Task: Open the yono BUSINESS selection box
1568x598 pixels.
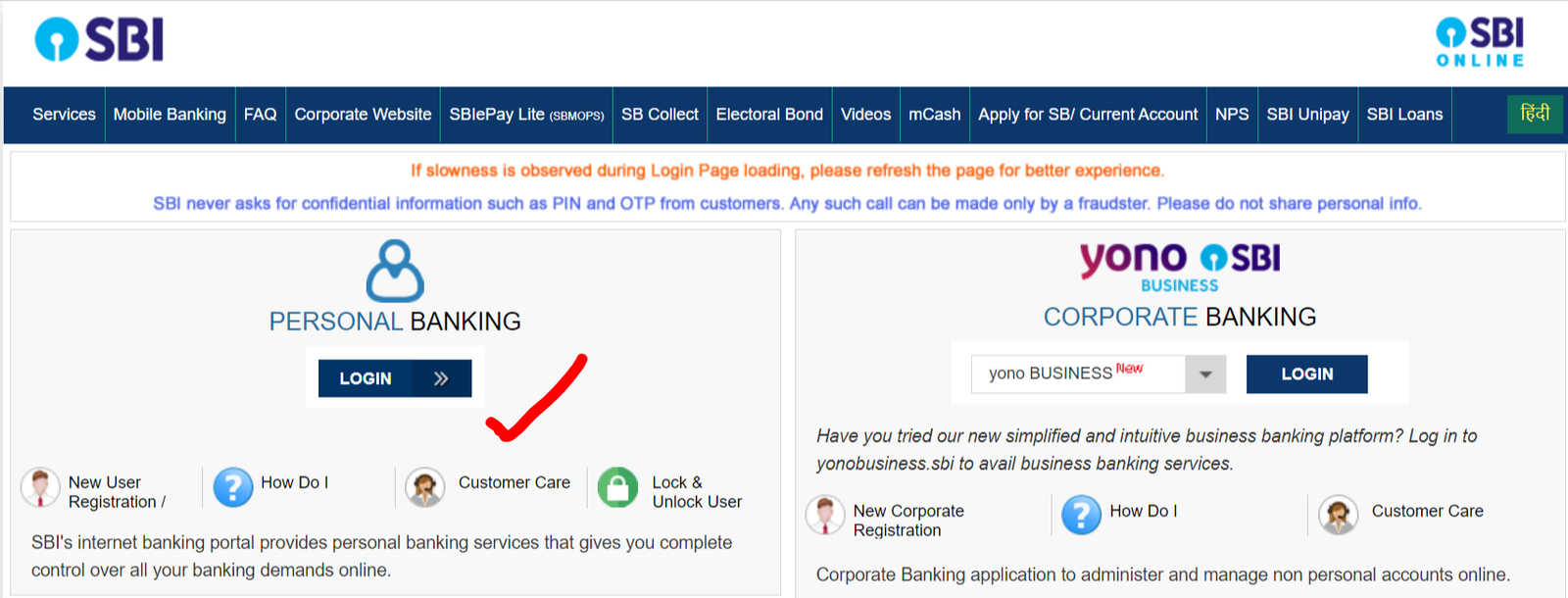Action: click(1099, 374)
